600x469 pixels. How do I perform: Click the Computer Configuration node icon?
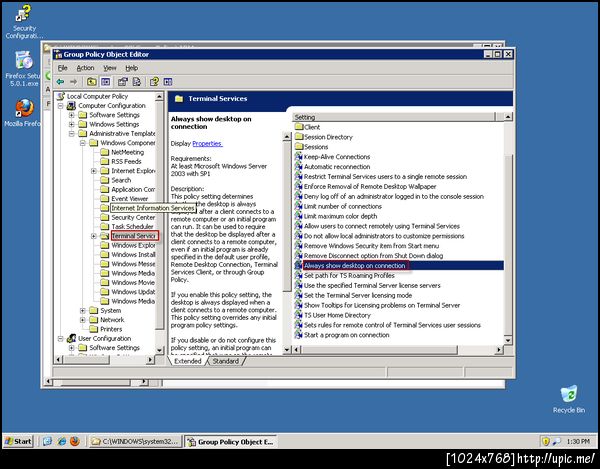pyautogui.click(x=72, y=106)
